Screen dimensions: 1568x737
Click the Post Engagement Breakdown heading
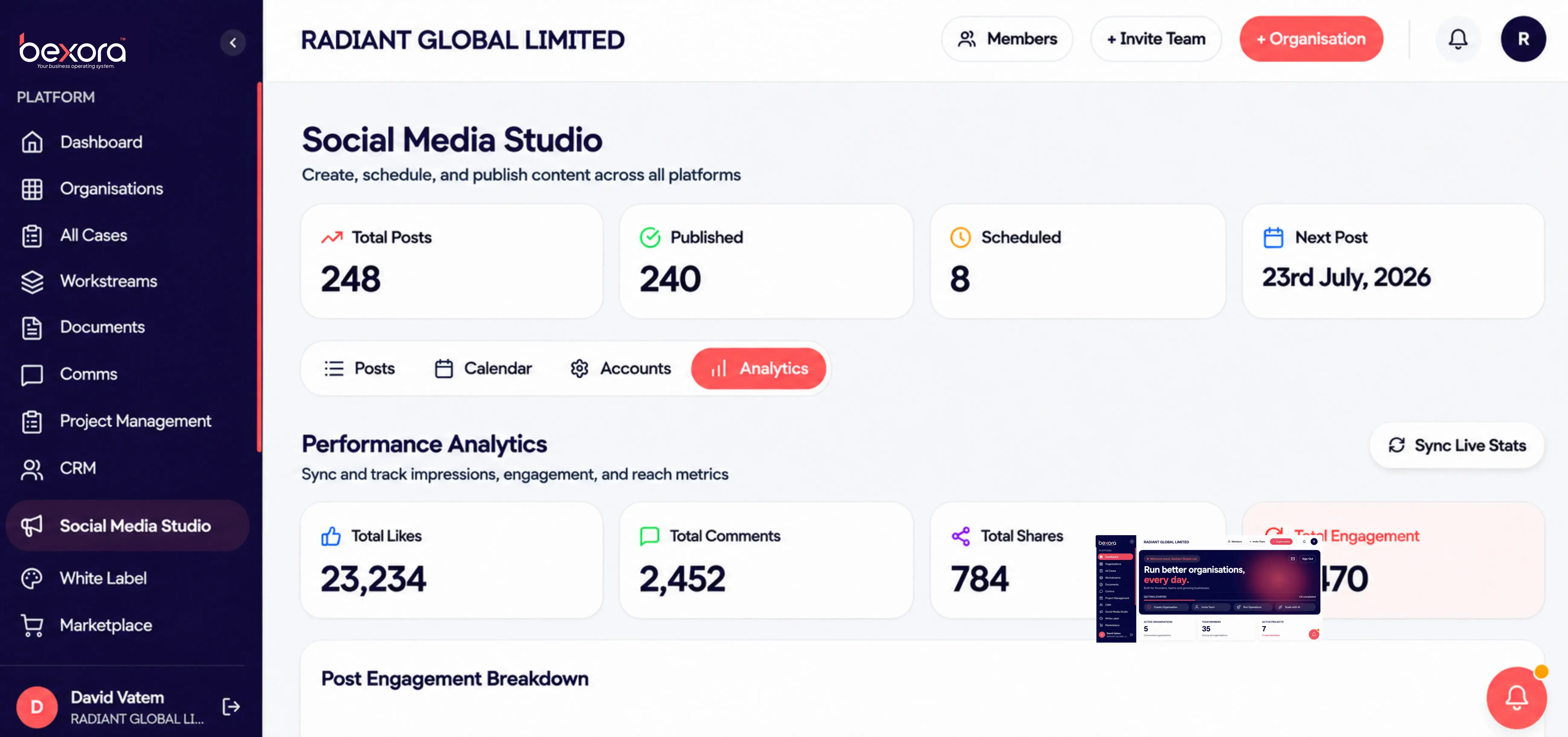455,678
